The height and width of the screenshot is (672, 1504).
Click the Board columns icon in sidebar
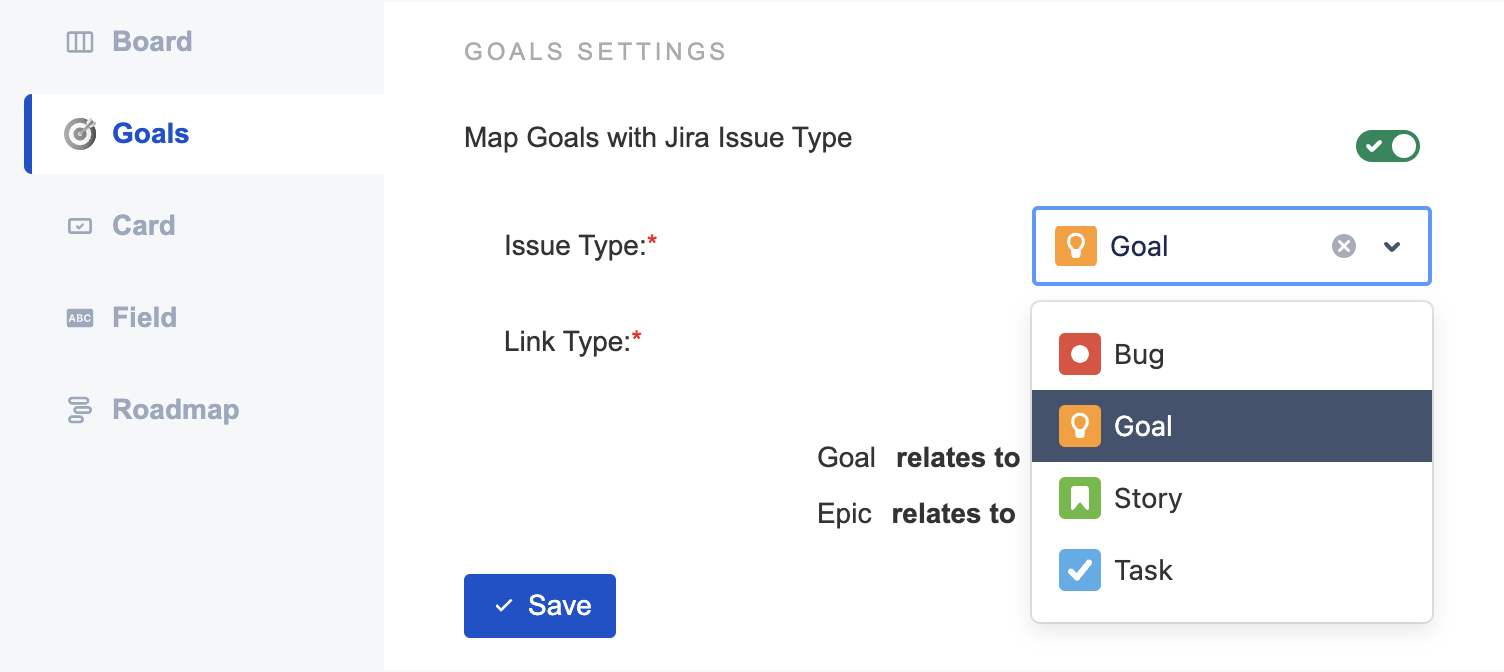(x=80, y=42)
